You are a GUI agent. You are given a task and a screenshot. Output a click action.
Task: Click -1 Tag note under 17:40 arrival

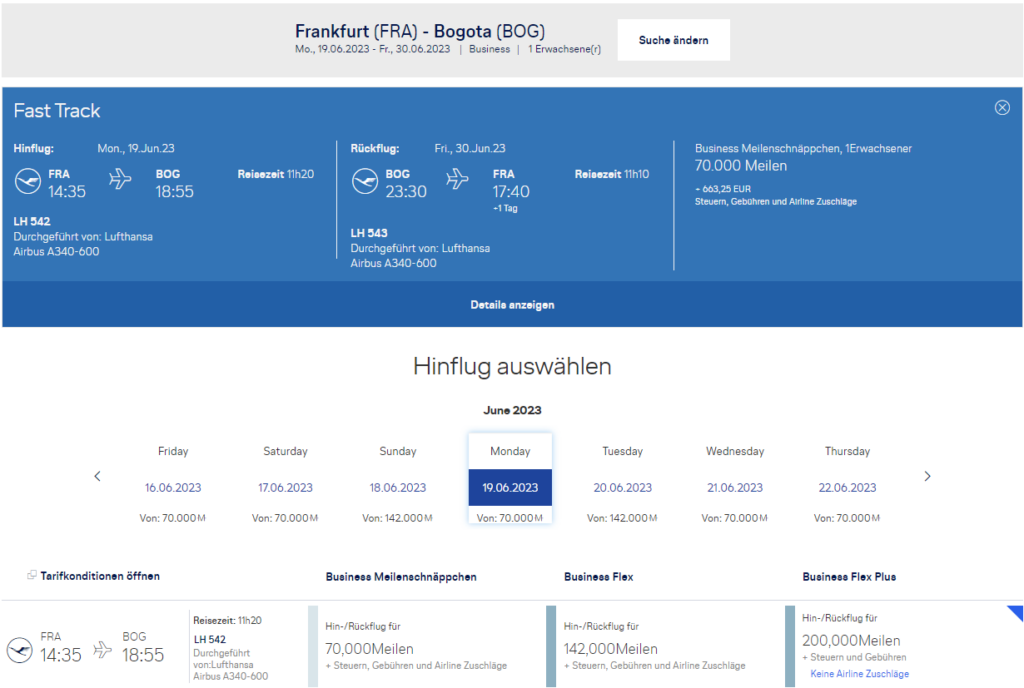click(505, 208)
